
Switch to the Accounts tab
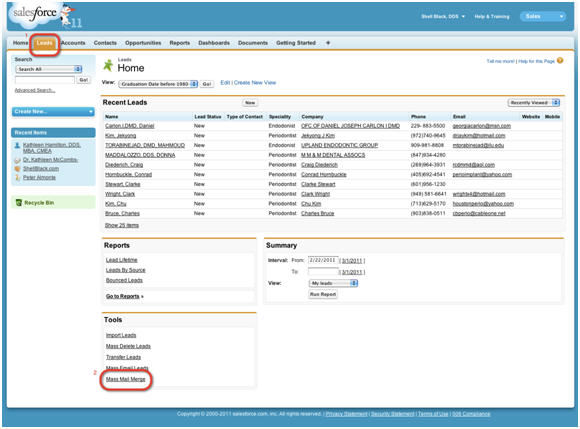(x=73, y=43)
